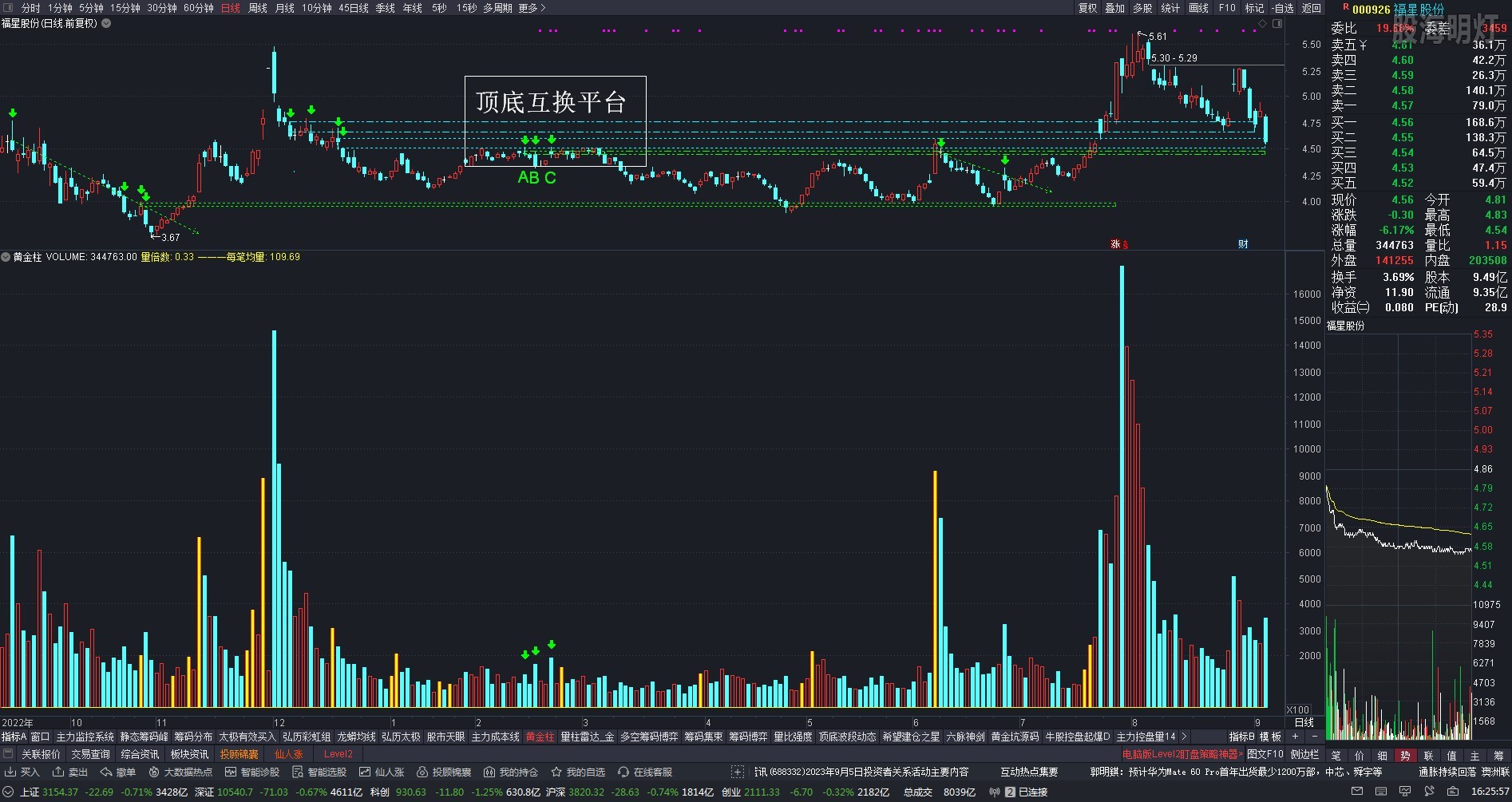Click the monitor chart icon in status bar
Screen dimensions: 1512x802
(1404, 792)
